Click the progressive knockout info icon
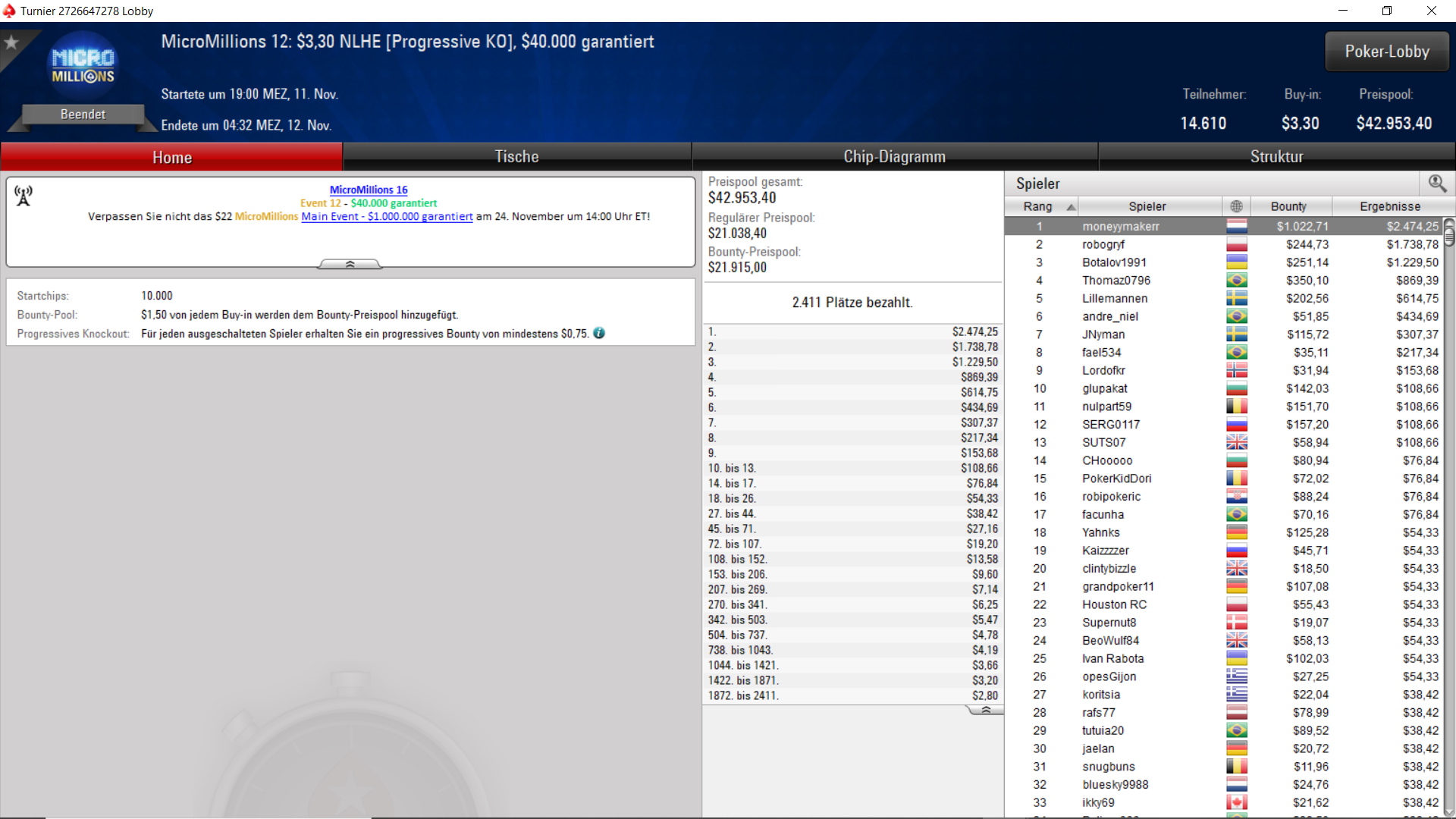The image size is (1456, 819). point(599,333)
